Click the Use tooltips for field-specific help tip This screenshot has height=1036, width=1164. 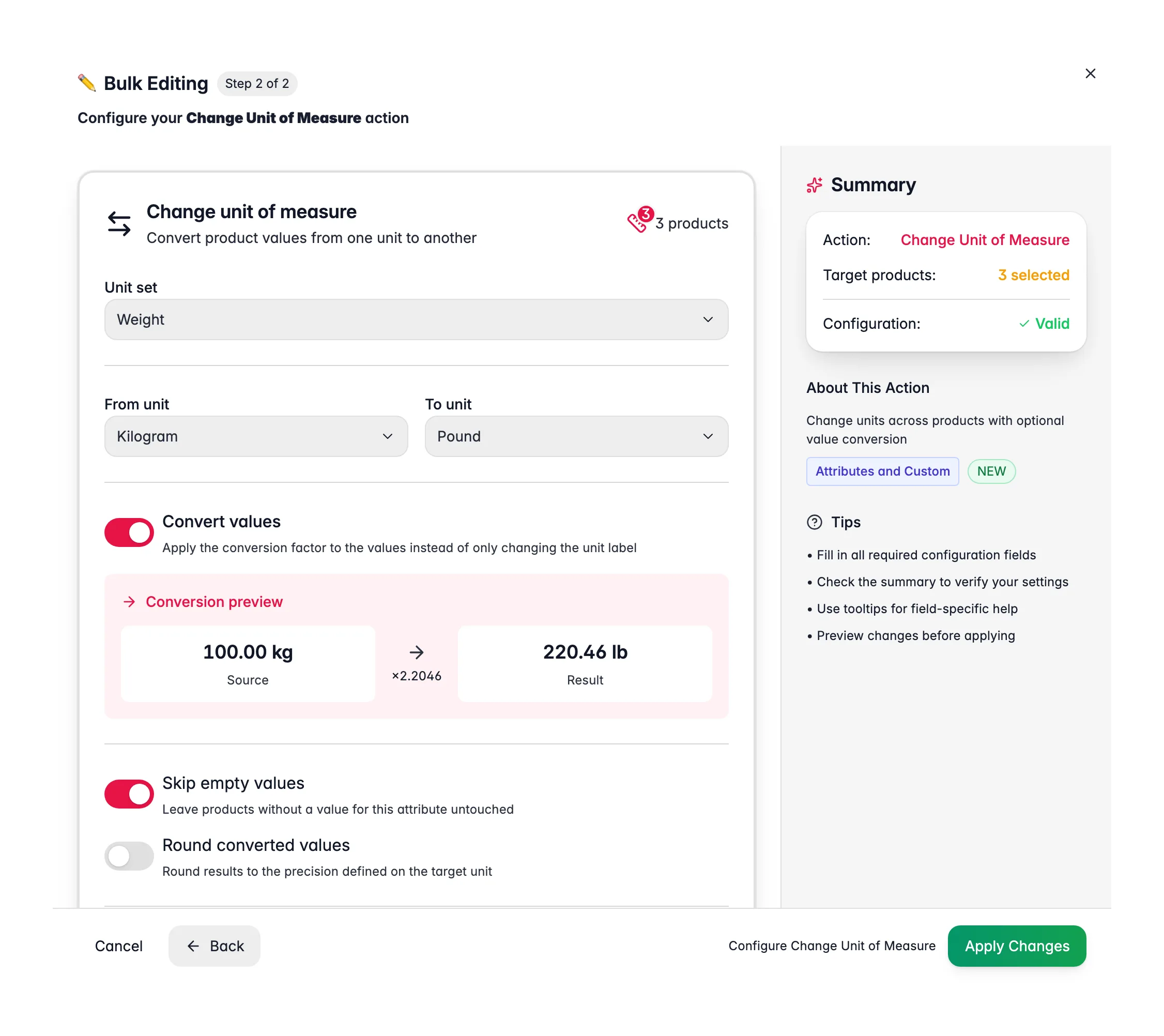coord(917,609)
